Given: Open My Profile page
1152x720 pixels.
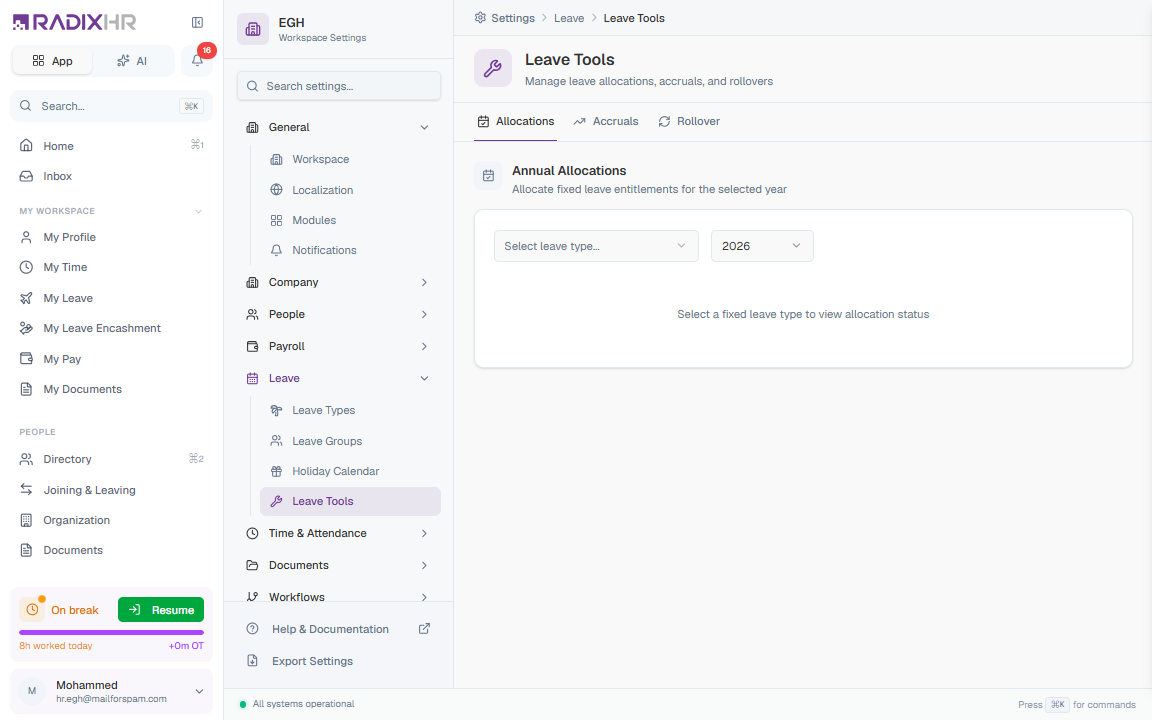Looking at the screenshot, I should click(x=112, y=237).
